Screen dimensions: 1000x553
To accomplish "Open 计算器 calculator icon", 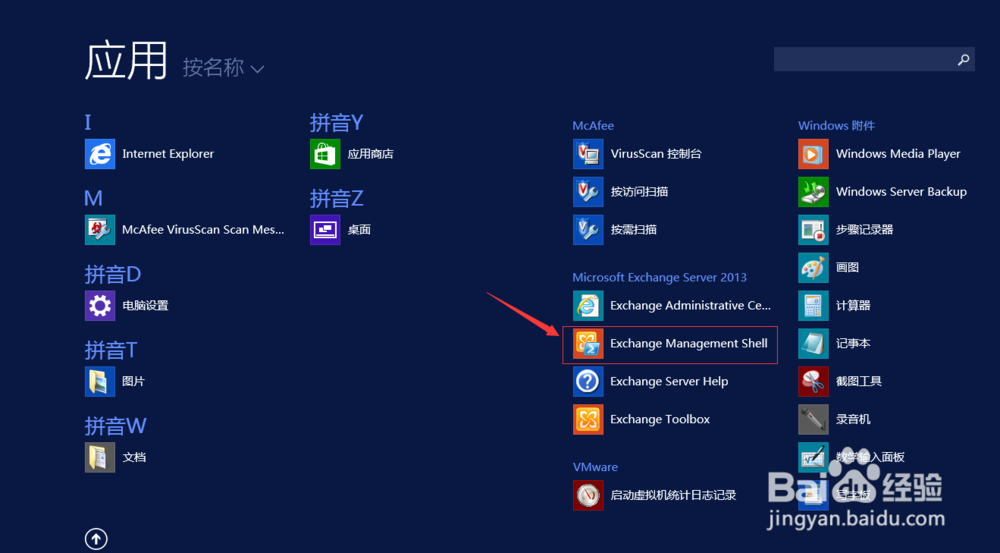I will [x=813, y=306].
